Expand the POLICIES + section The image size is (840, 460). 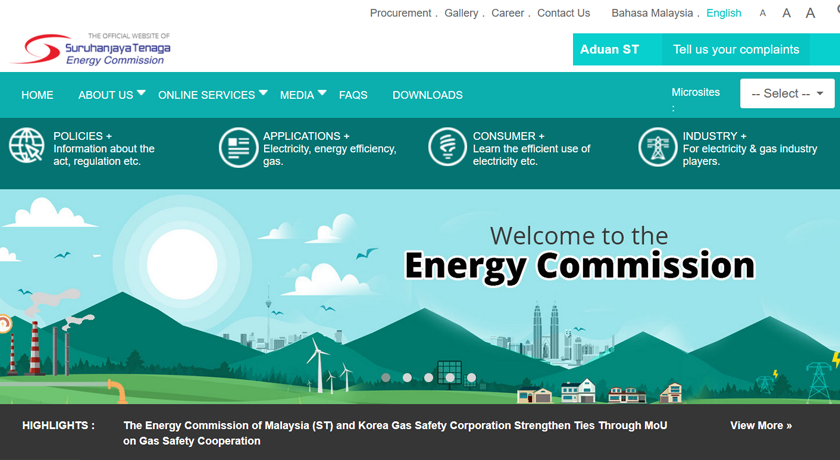(82, 136)
